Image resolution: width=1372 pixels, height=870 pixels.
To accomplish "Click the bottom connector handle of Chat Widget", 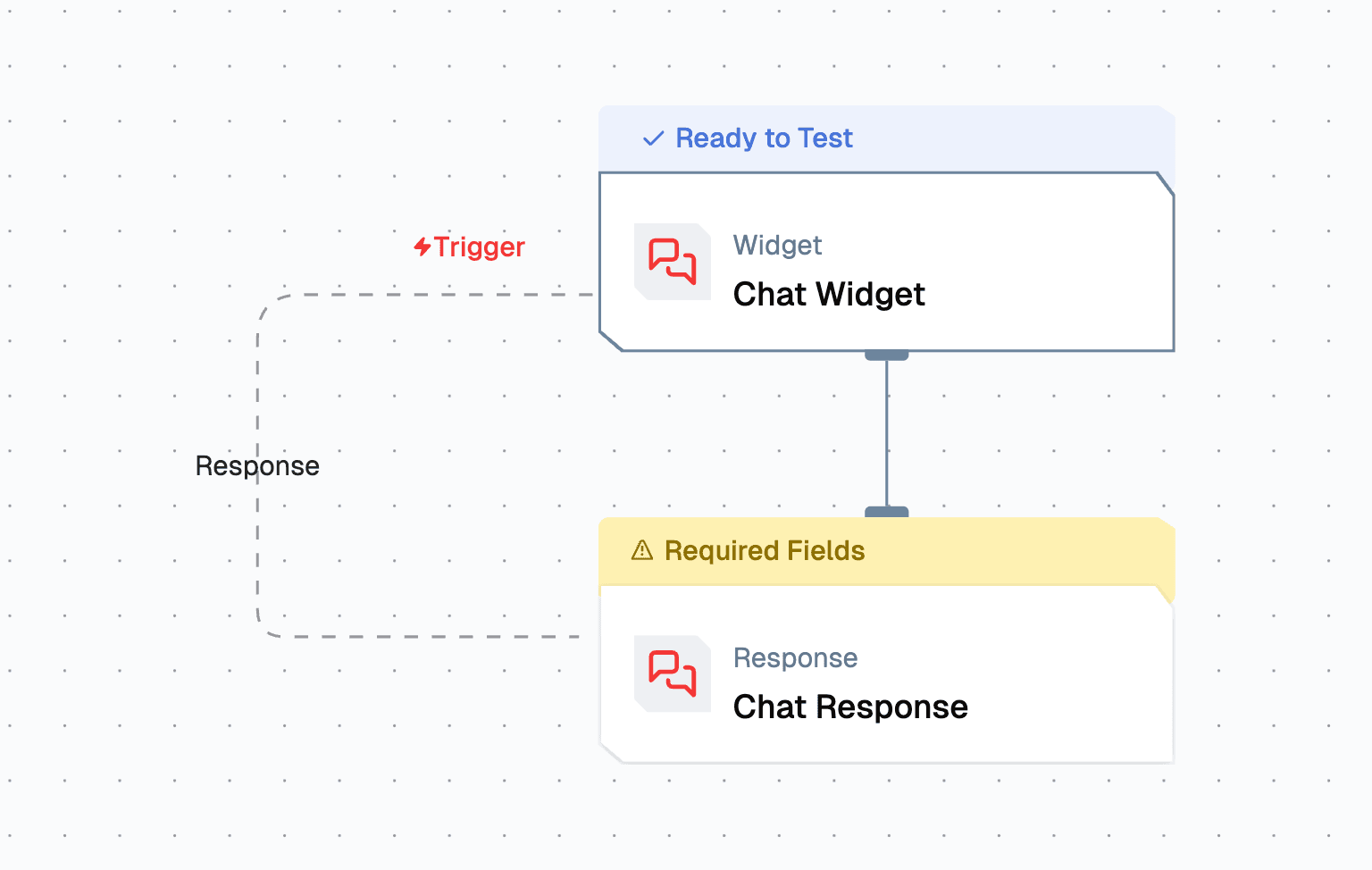I will pos(886,356).
